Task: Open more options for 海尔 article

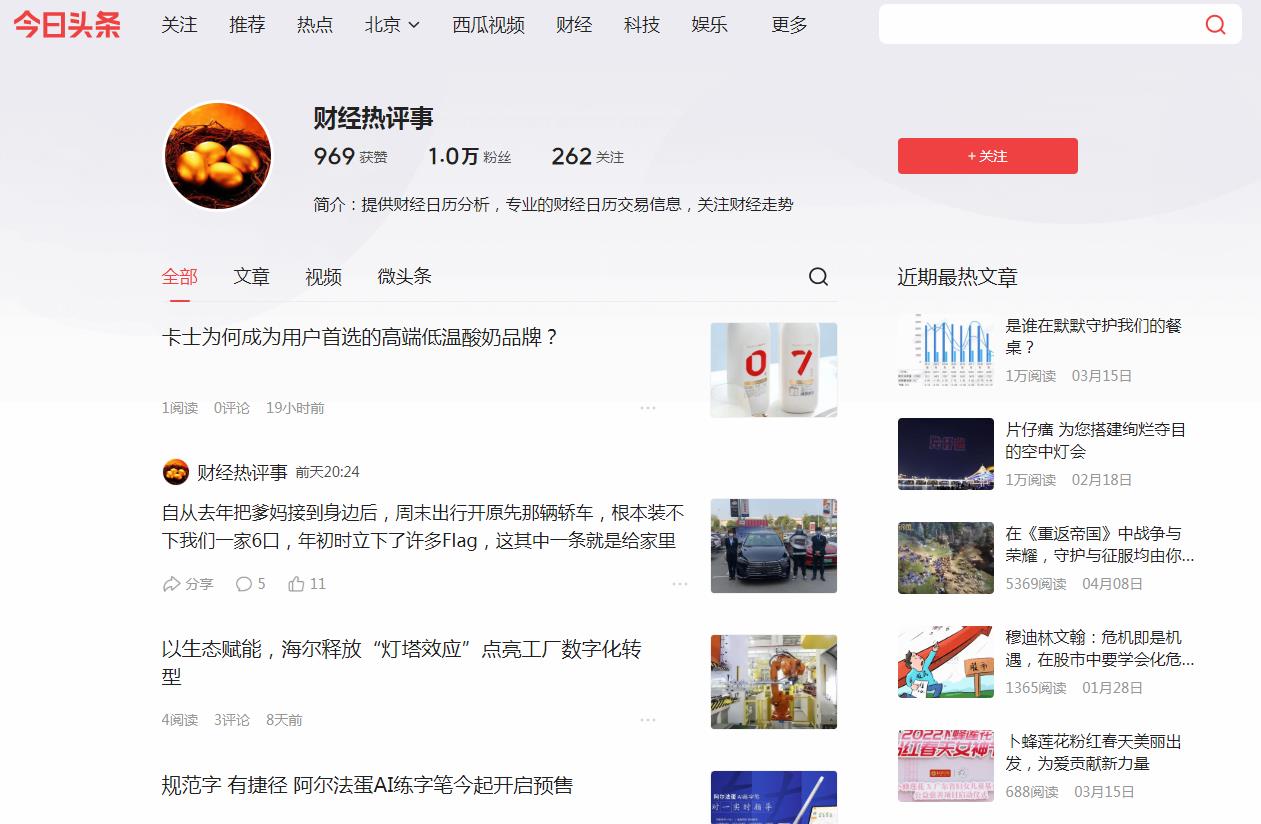Action: [x=648, y=720]
